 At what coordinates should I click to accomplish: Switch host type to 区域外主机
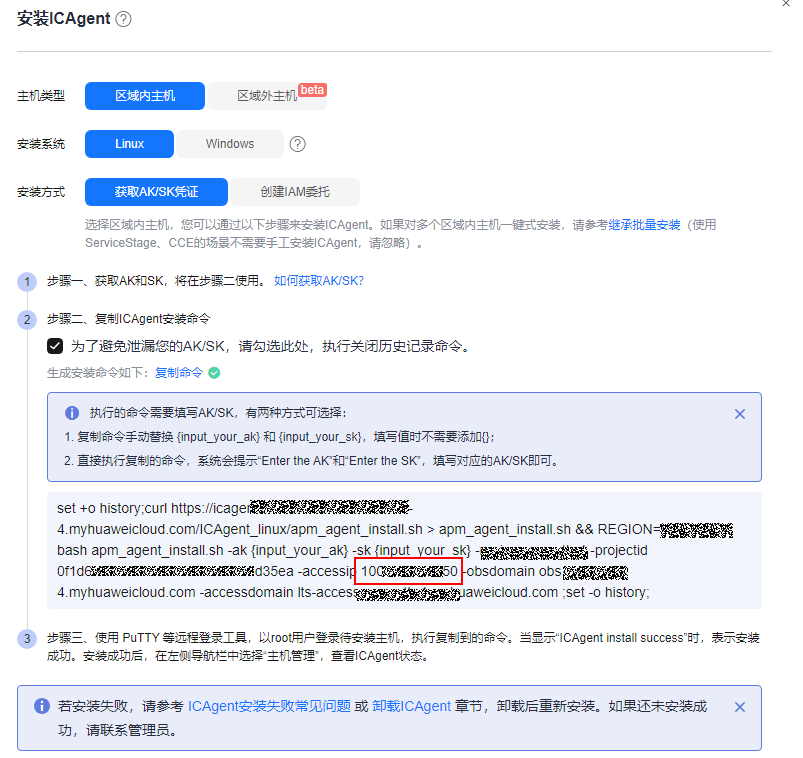pyautogui.click(x=267, y=96)
